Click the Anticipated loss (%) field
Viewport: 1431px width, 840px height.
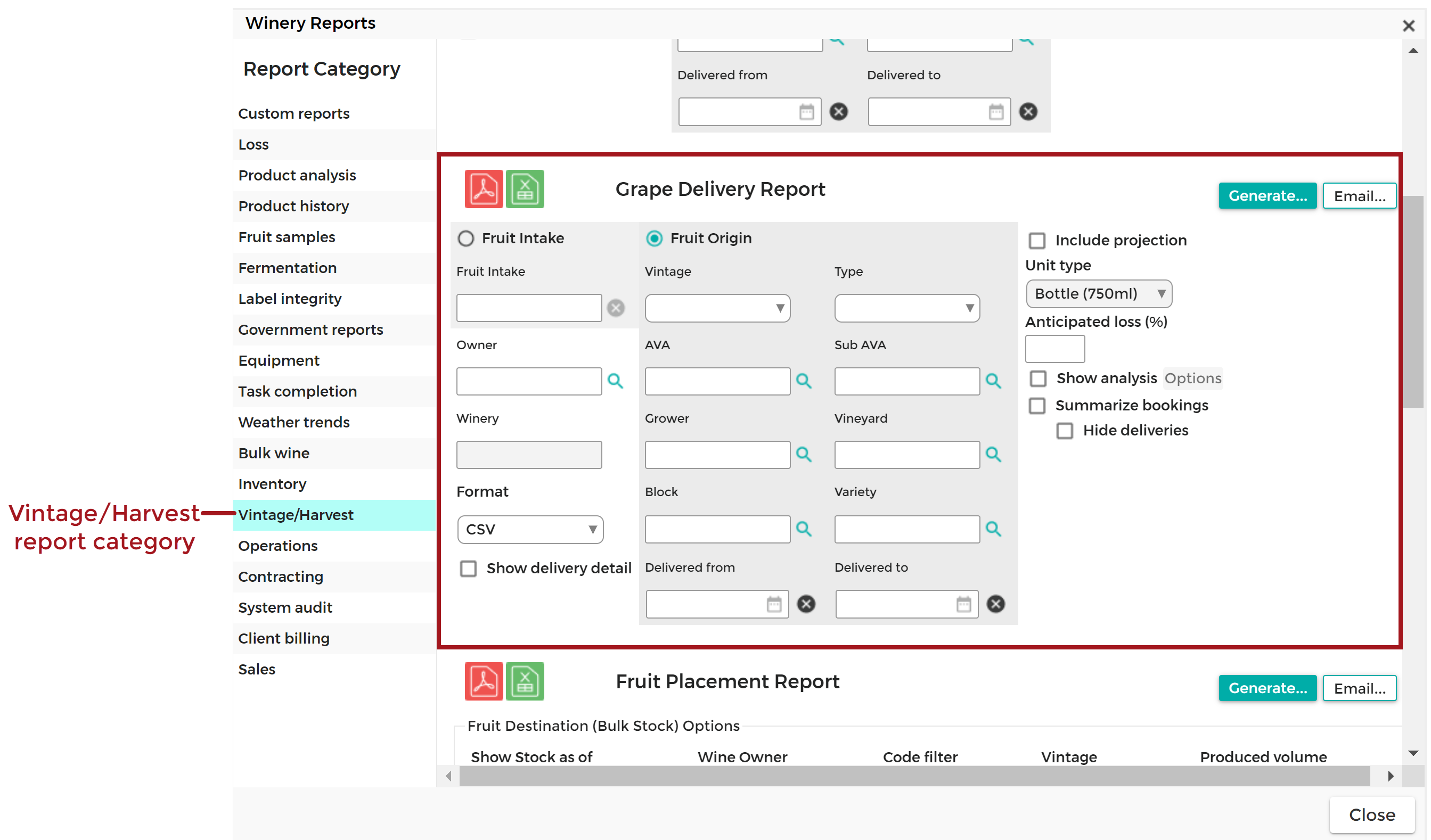(1055, 349)
